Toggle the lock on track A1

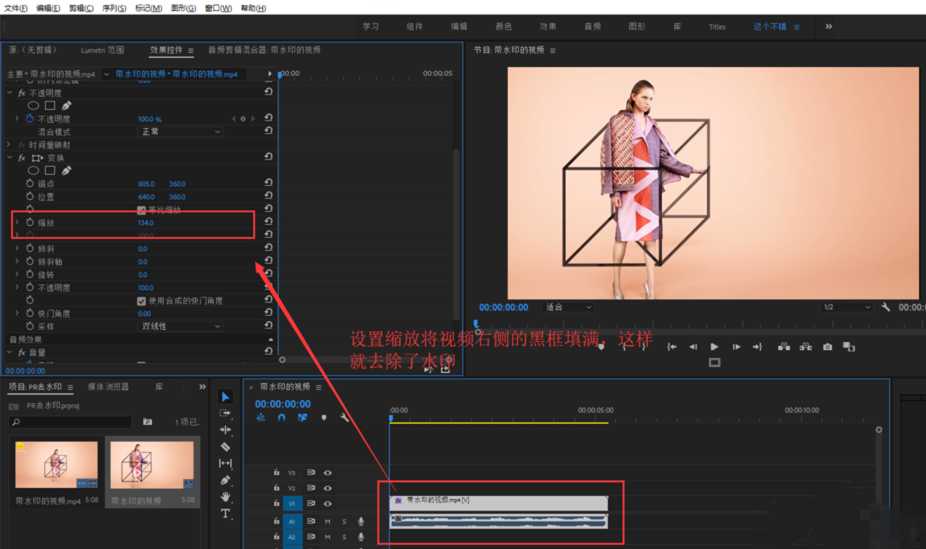tap(277, 521)
